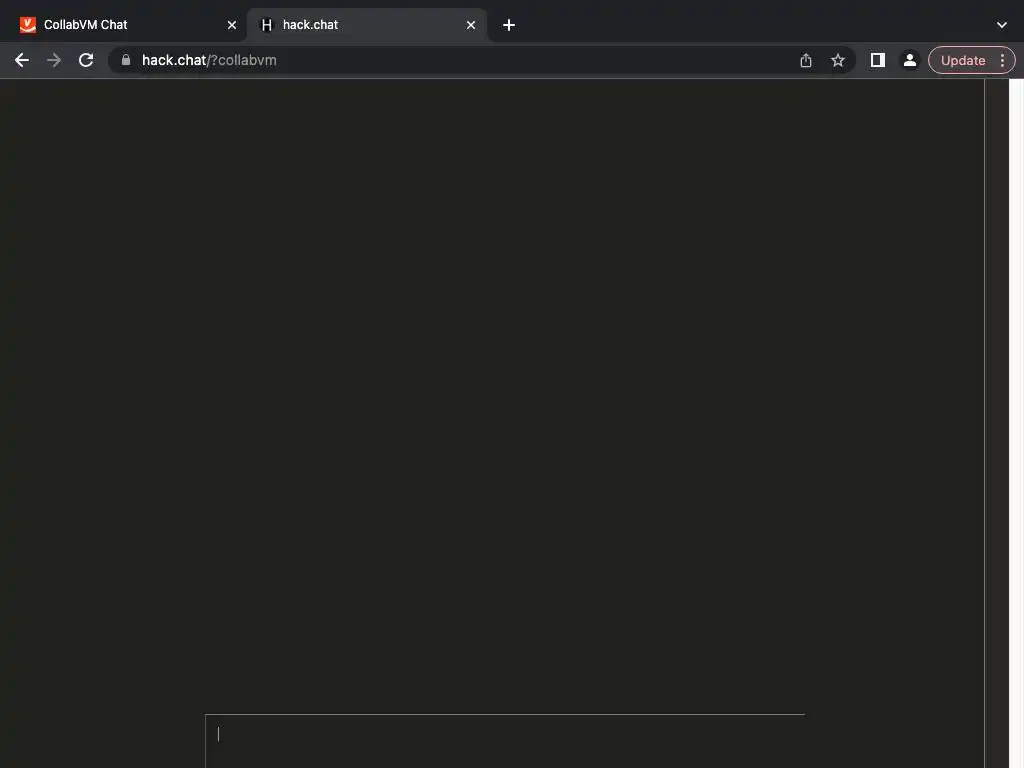The width and height of the screenshot is (1024, 768).
Task: Reload the hack.chat page
Action: (x=86, y=60)
